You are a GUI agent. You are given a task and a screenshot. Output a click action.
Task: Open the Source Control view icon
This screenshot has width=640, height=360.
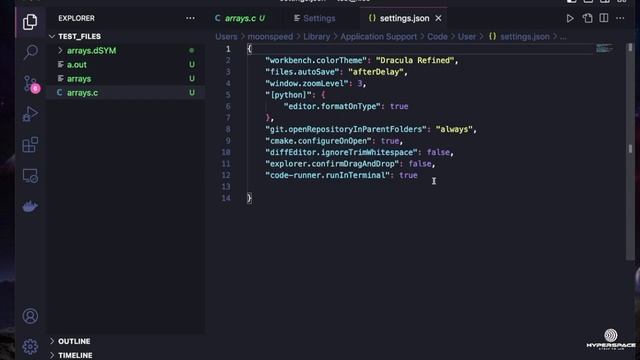(x=31, y=84)
